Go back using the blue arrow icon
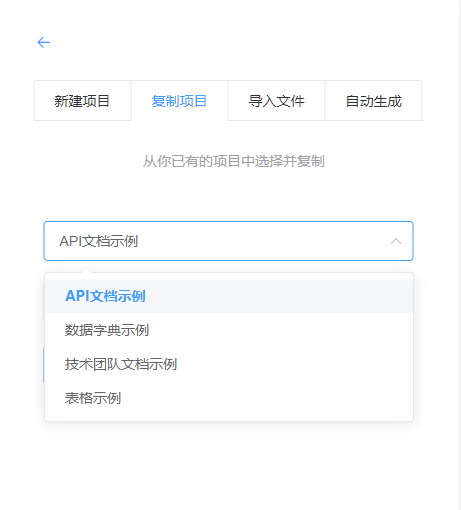The image size is (461, 510). pyautogui.click(x=44, y=42)
